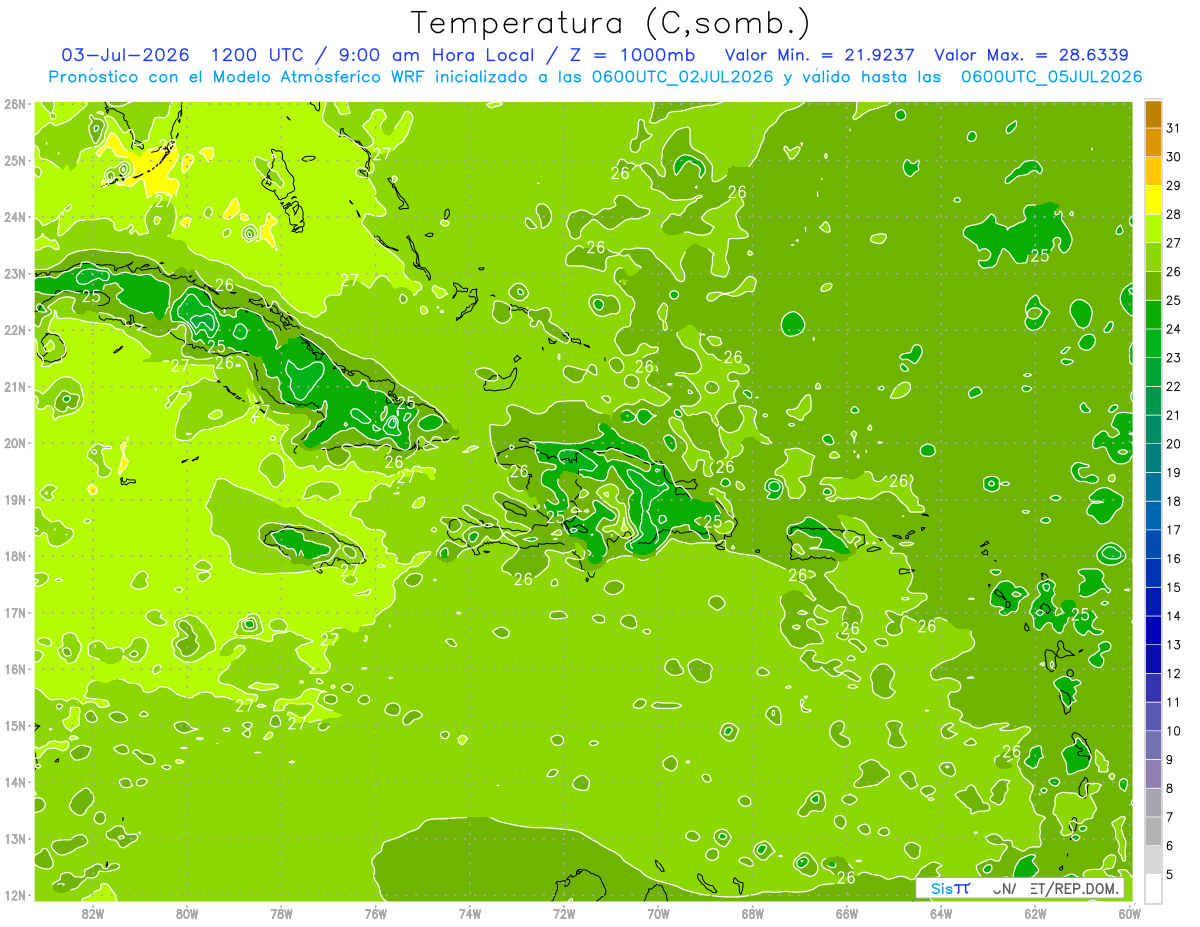Click the "64W" longitude axis label
Image resolution: width=1200 pixels, height=927 pixels.
tap(940, 913)
